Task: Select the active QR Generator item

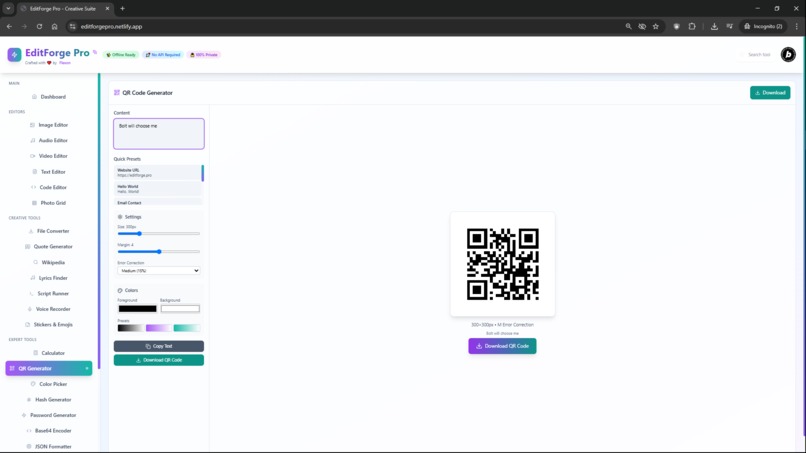Action: click(49, 368)
